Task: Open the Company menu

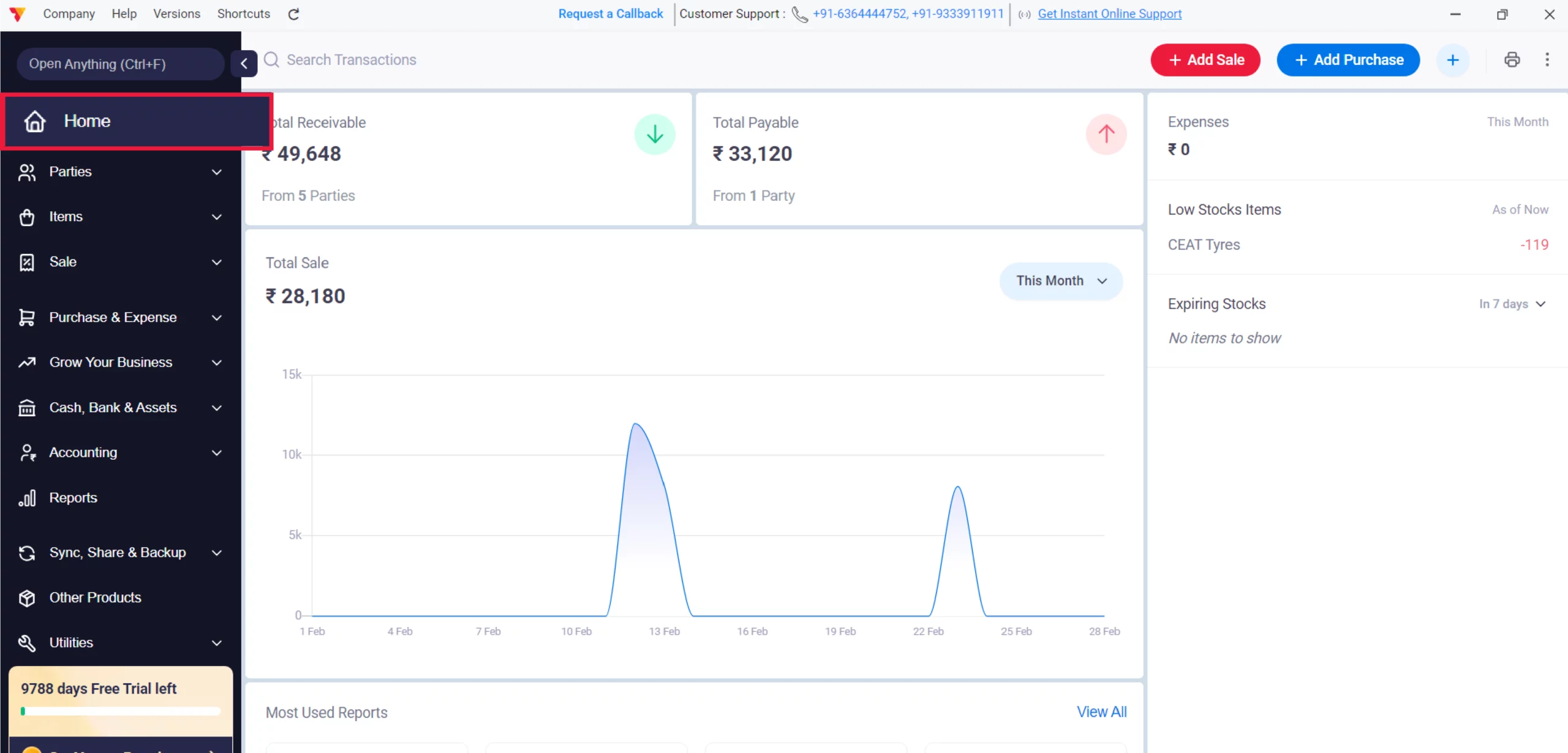Action: (69, 14)
